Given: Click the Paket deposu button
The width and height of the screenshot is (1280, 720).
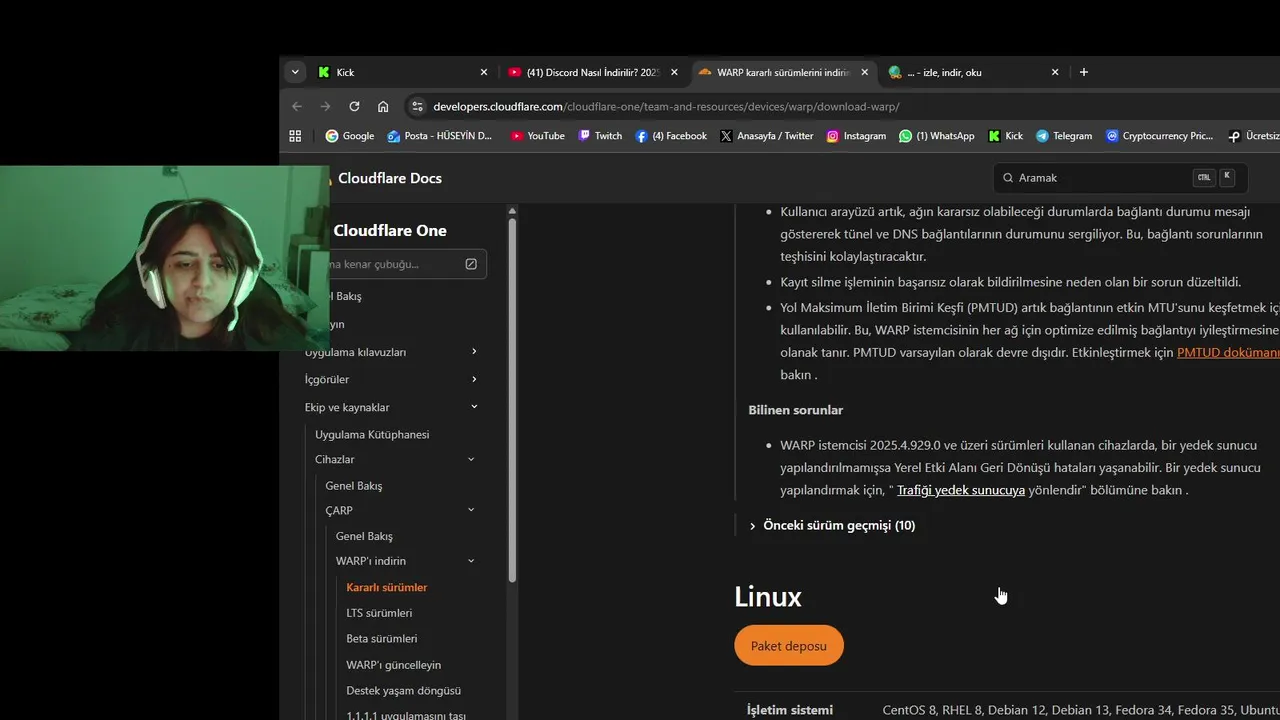Looking at the screenshot, I should (789, 646).
